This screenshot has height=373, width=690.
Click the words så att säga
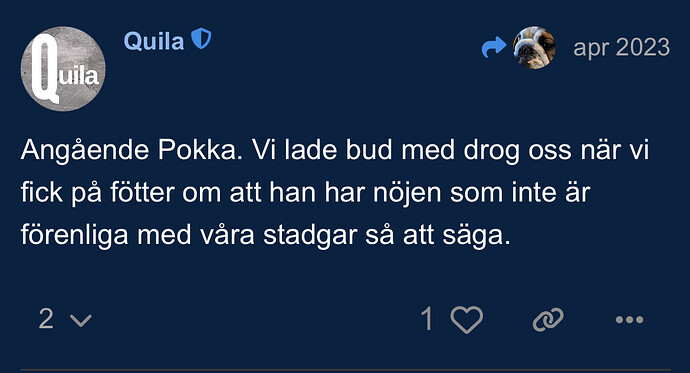438,235
